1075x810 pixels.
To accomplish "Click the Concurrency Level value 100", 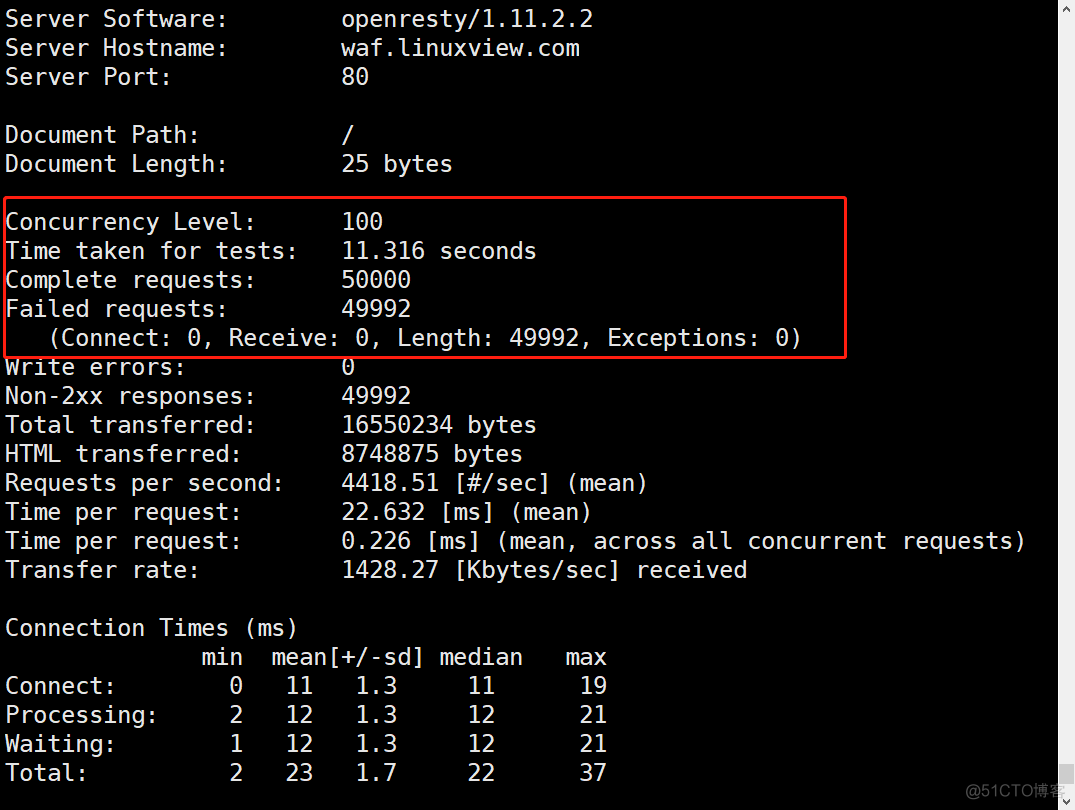I will [x=362, y=222].
